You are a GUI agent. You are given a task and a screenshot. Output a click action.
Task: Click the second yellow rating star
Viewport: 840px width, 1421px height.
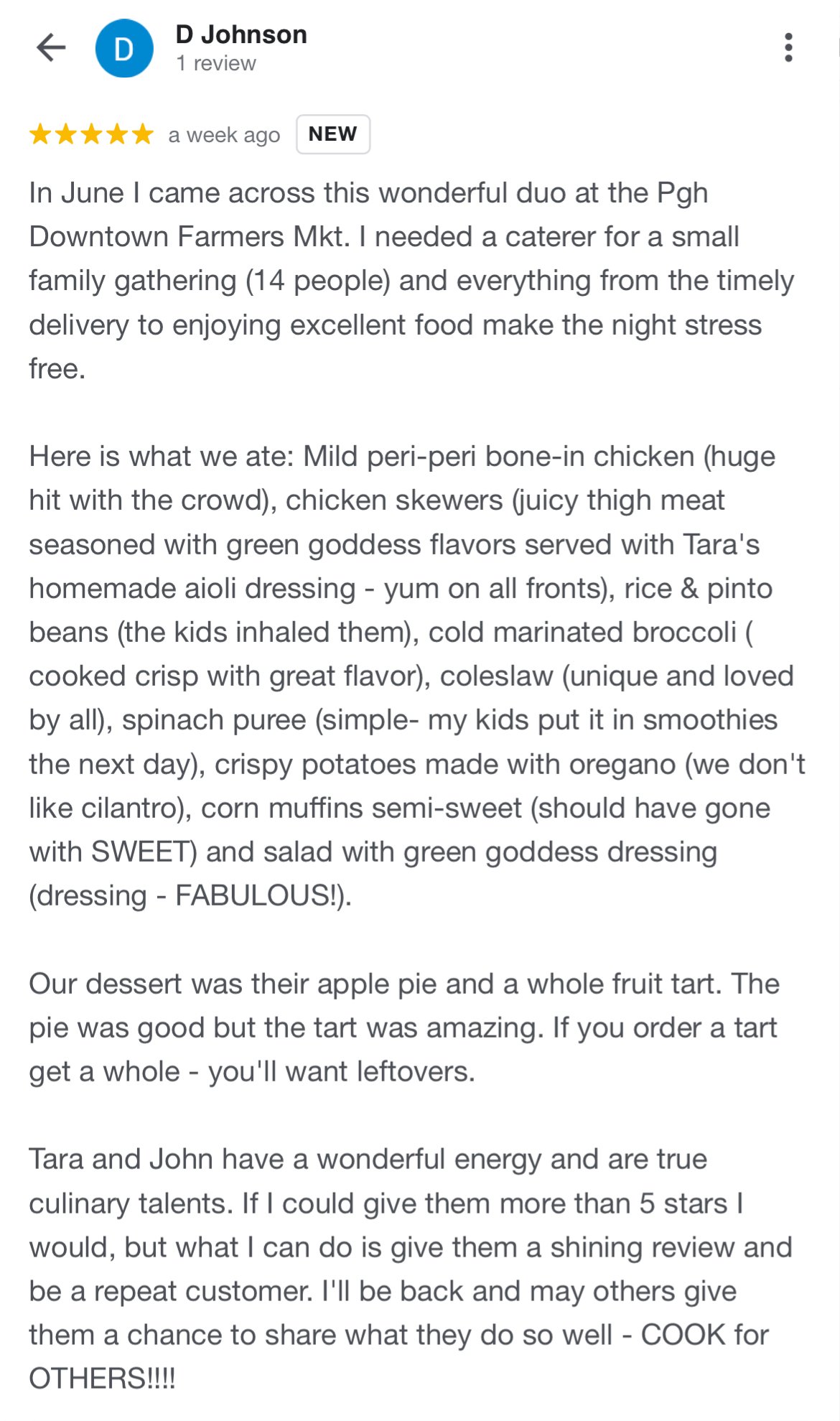click(66, 134)
